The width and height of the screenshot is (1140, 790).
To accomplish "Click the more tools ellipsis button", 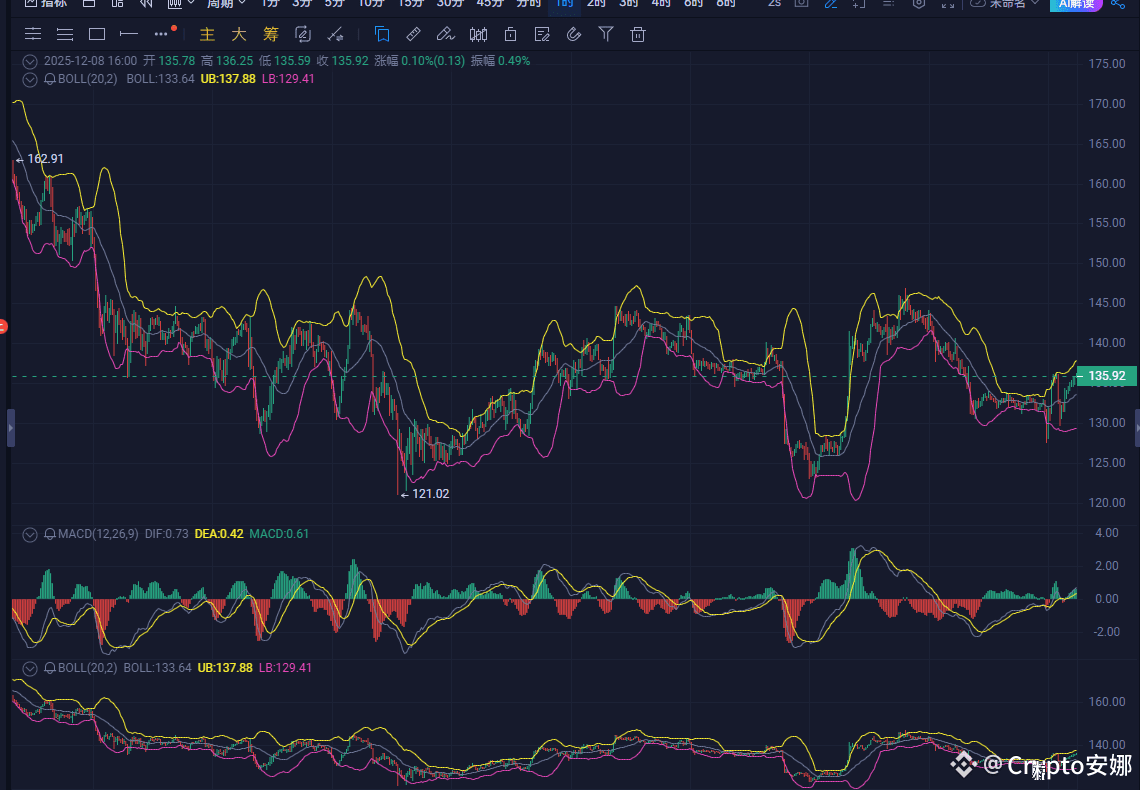I will click(x=162, y=34).
